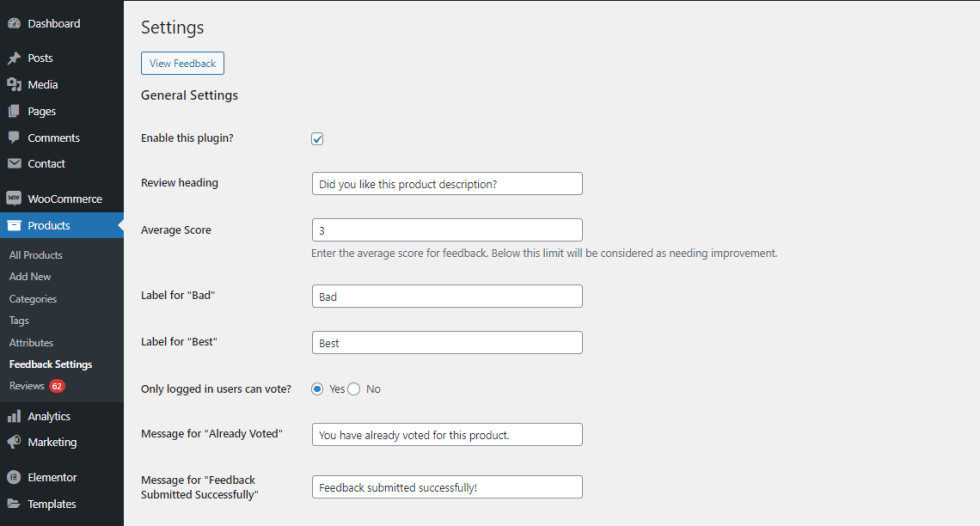Screen dimensions: 980x526
Task: Open Reviews link with 62 badge
Action: pyautogui.click(x=27, y=386)
